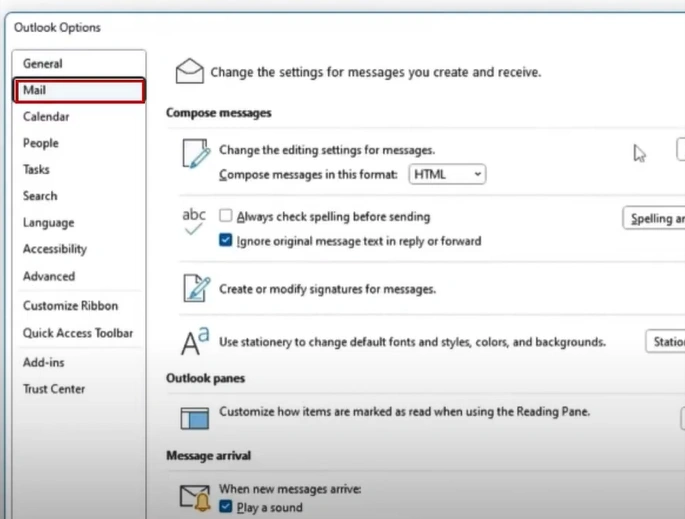
Task: Select the Language options category
Action: tap(79, 222)
